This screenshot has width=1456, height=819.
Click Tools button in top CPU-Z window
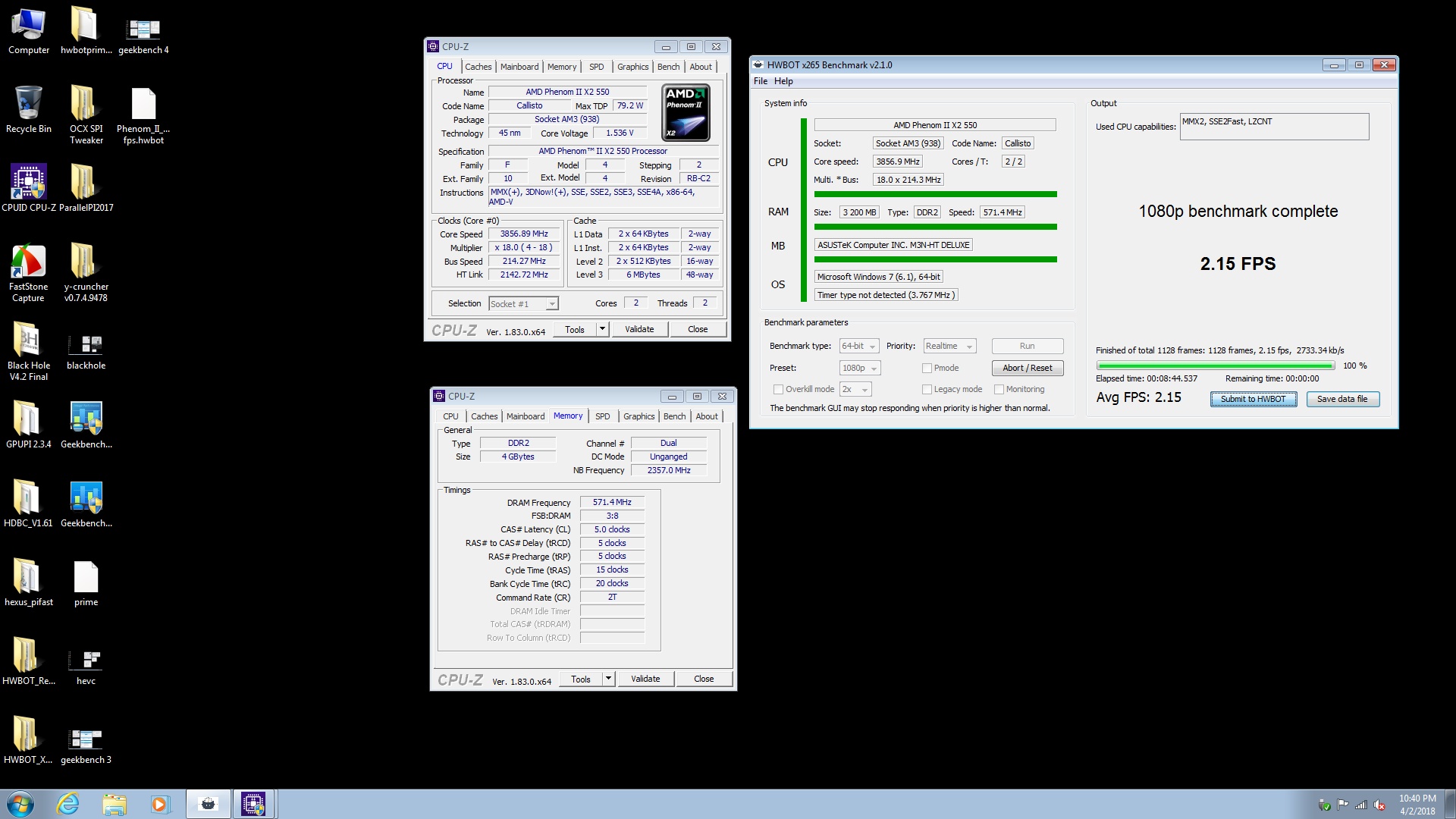tap(575, 329)
